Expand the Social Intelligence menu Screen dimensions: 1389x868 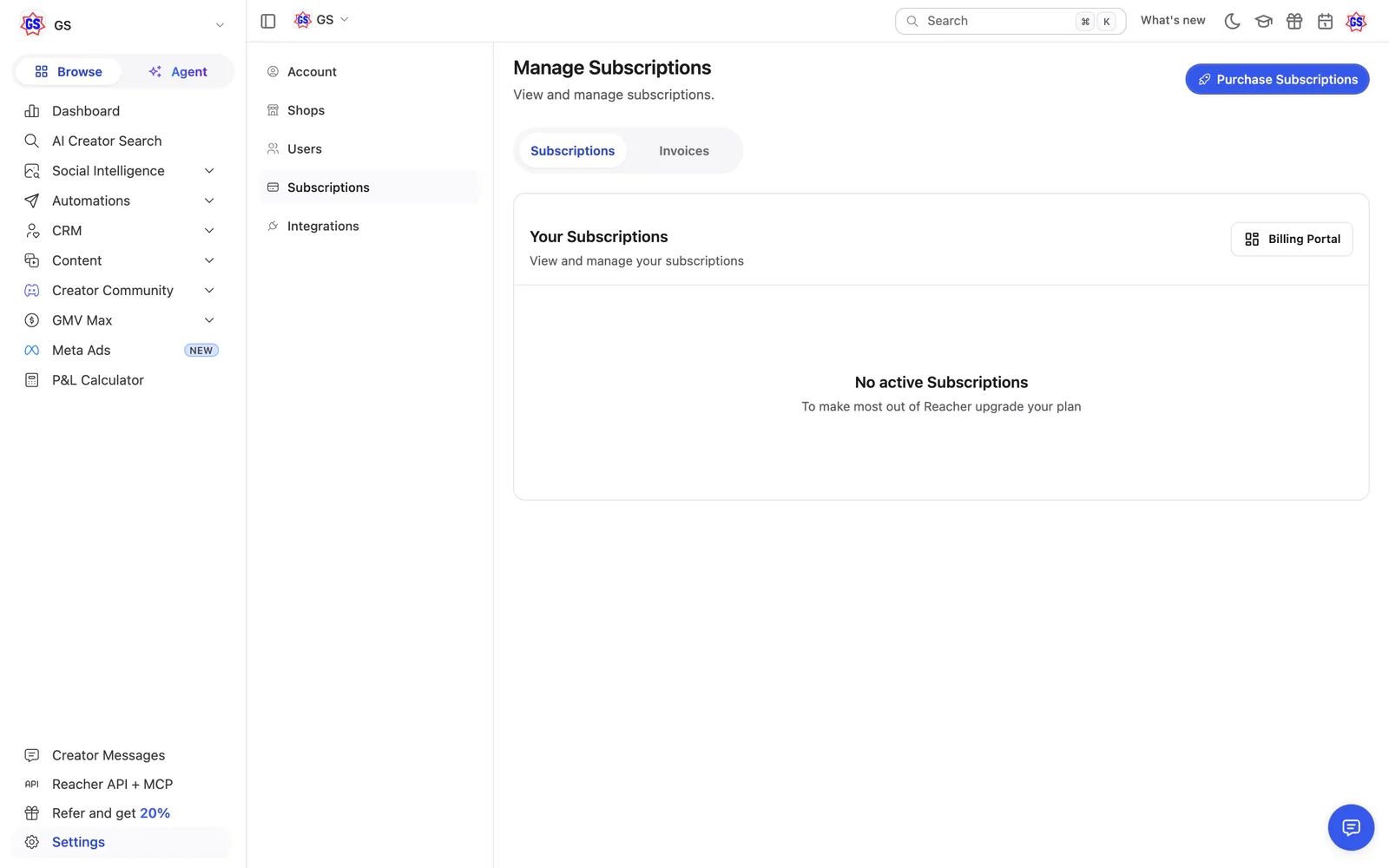209,171
